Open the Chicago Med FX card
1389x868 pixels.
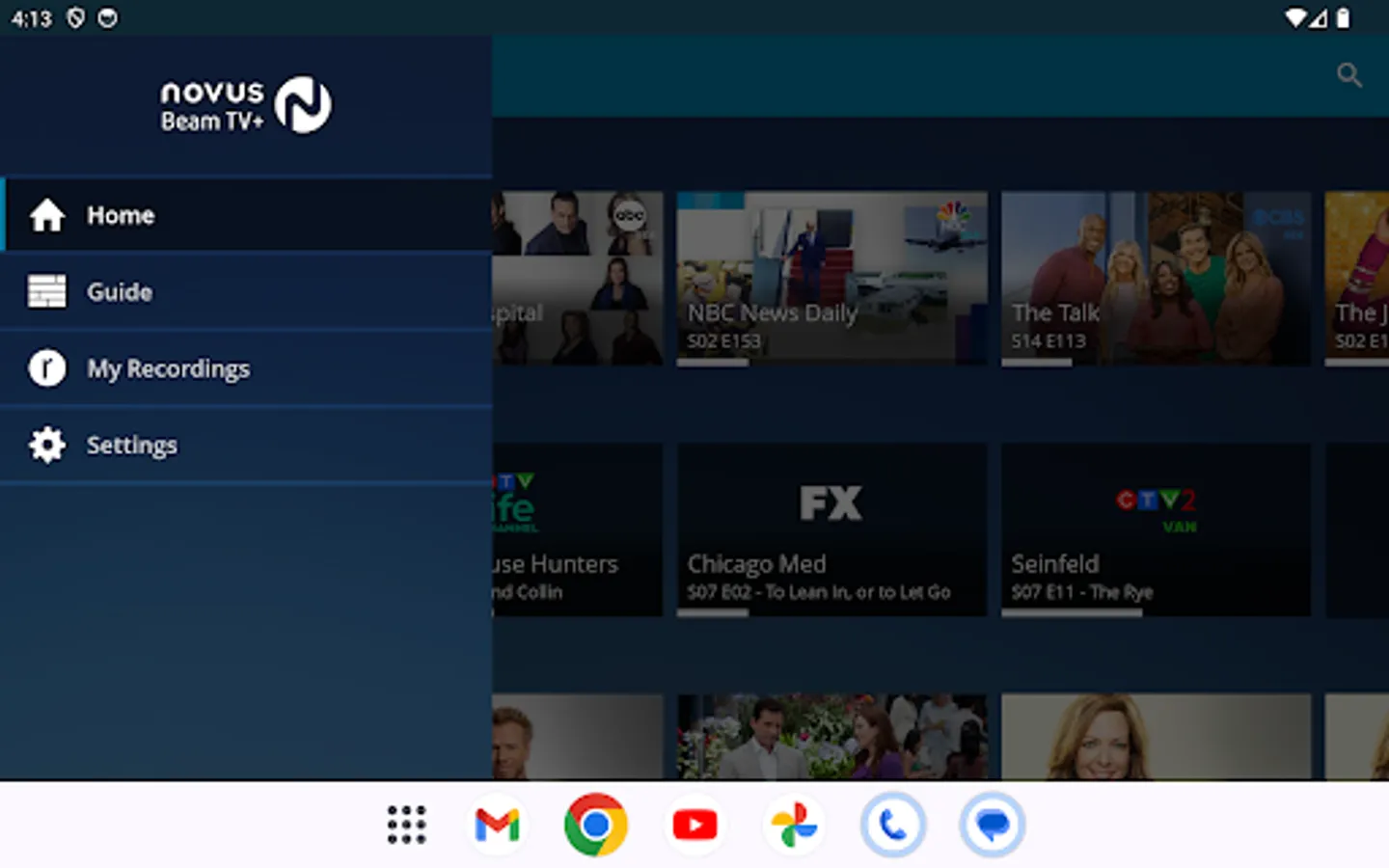pos(831,529)
